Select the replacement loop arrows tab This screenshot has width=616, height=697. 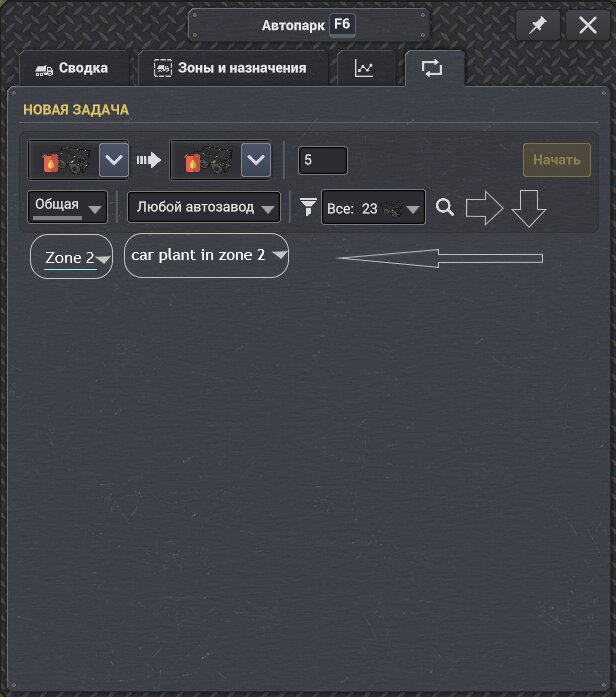pyautogui.click(x=434, y=68)
